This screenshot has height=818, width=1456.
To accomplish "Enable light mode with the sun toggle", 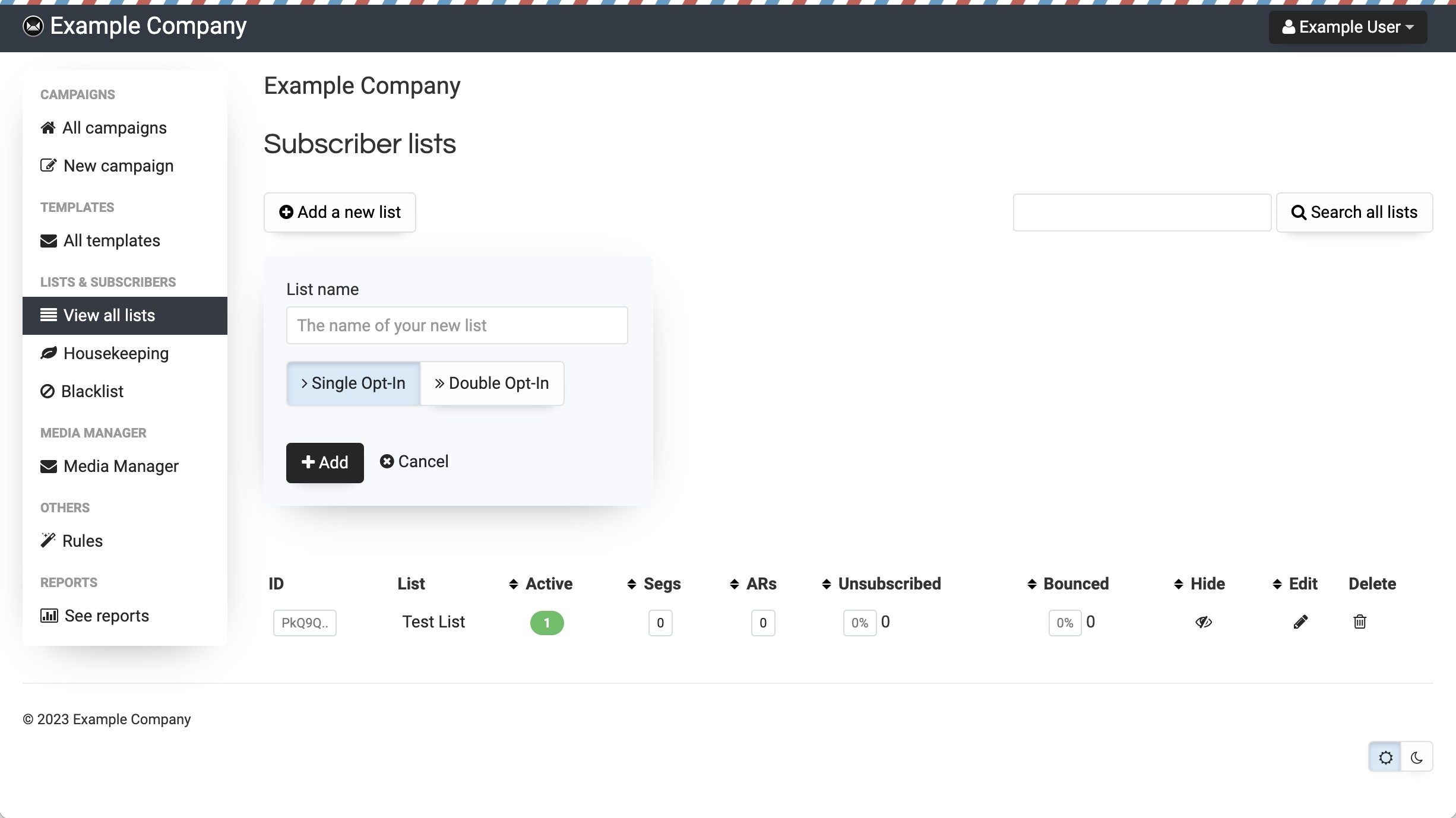I will pyautogui.click(x=1386, y=757).
